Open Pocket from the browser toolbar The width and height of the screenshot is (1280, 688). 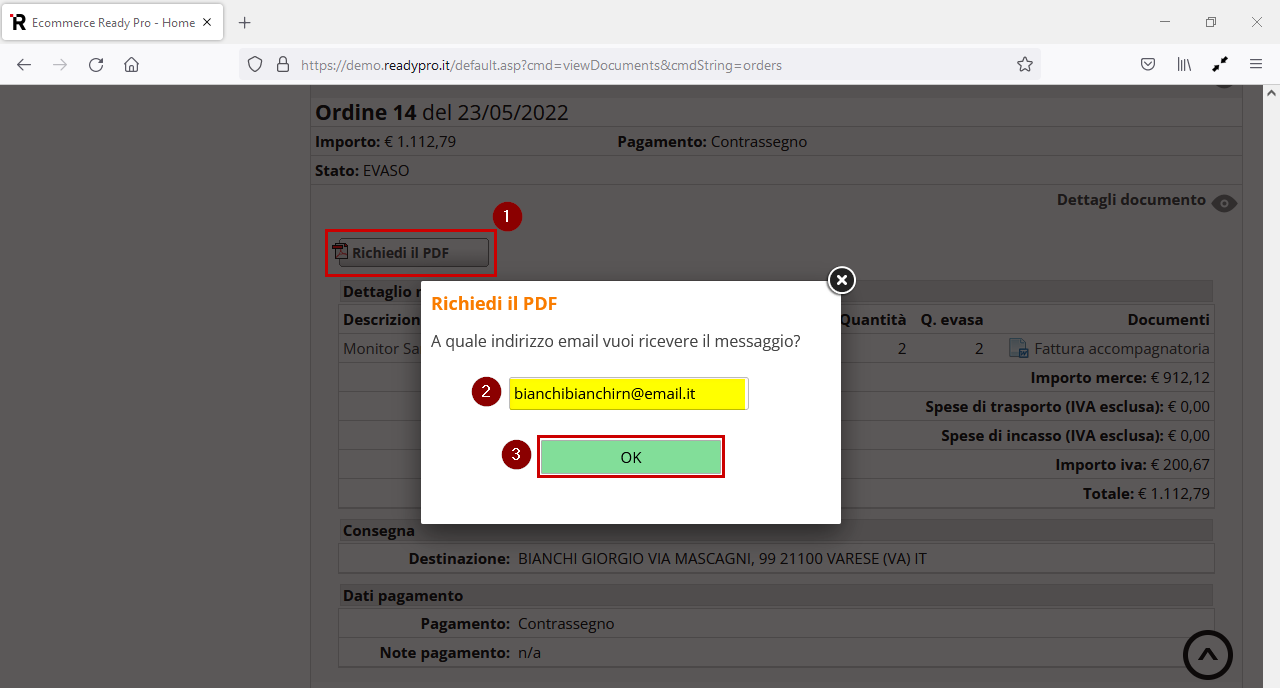[x=1148, y=63]
